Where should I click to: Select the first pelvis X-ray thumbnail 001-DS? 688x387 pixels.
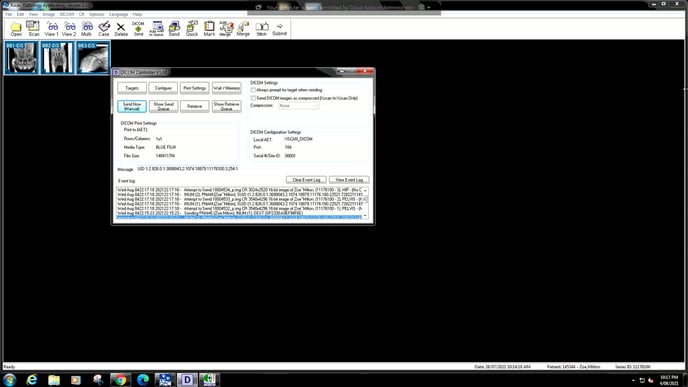click(21, 57)
